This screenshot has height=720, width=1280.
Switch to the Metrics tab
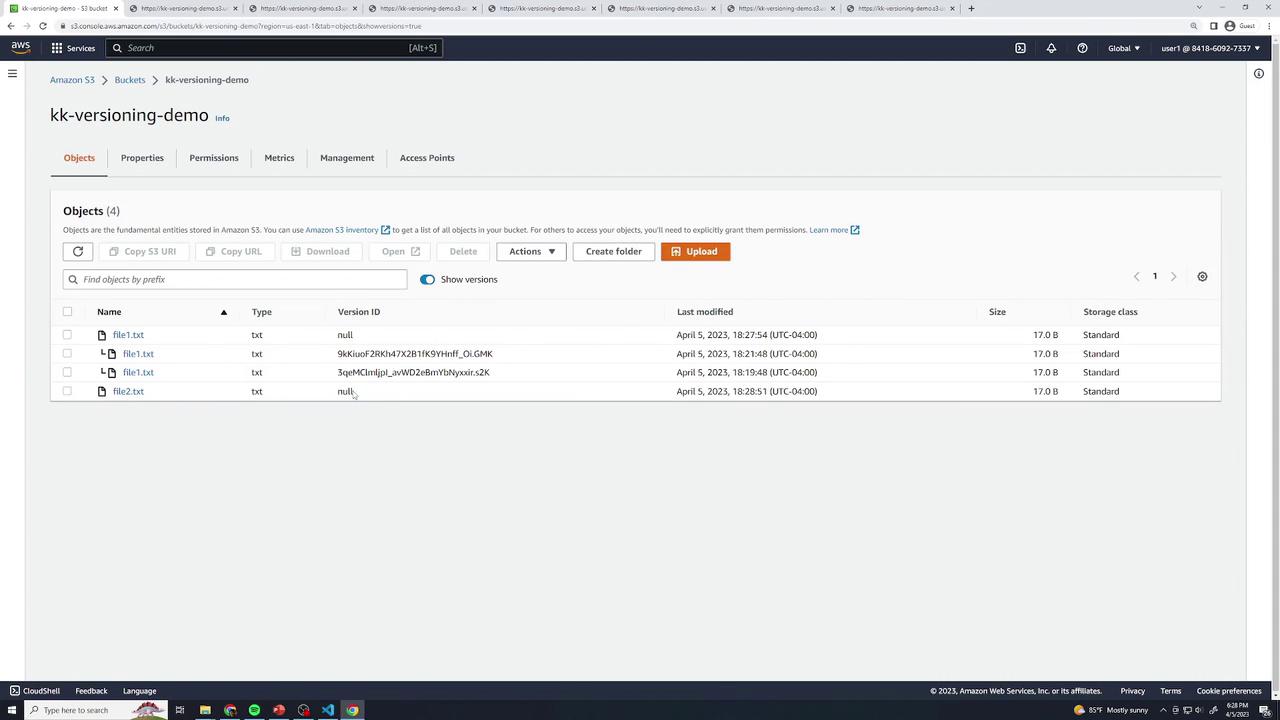point(279,158)
